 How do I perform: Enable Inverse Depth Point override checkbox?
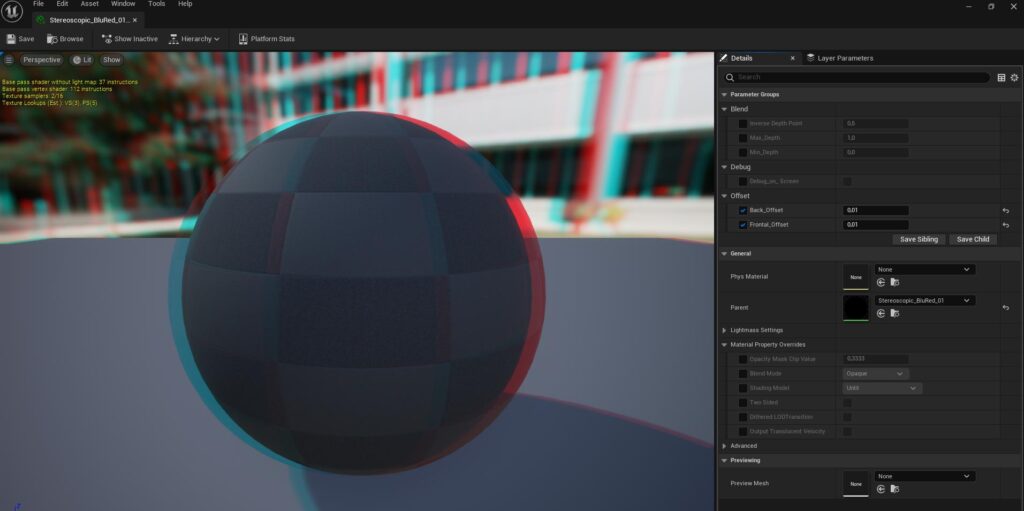743,124
